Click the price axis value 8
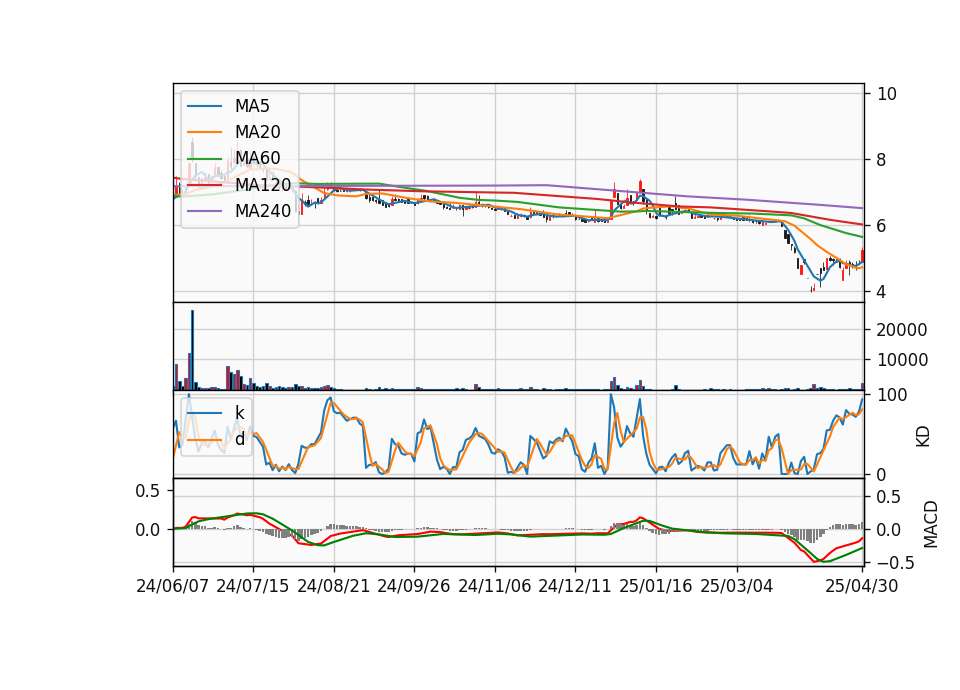 (x=882, y=160)
